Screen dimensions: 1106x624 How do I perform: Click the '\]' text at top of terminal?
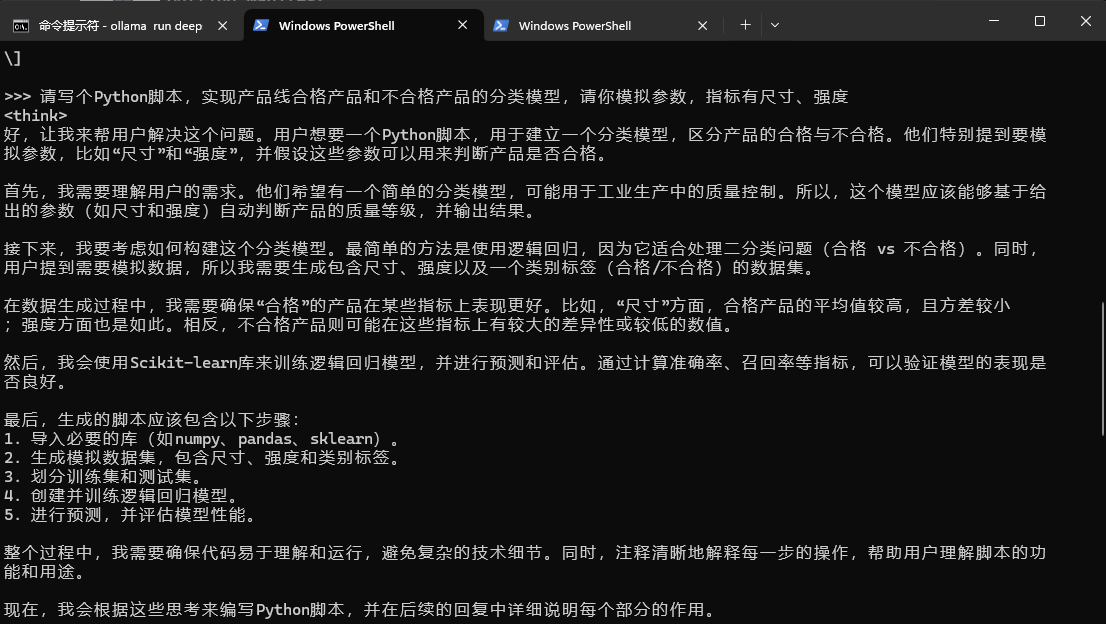pos(13,59)
